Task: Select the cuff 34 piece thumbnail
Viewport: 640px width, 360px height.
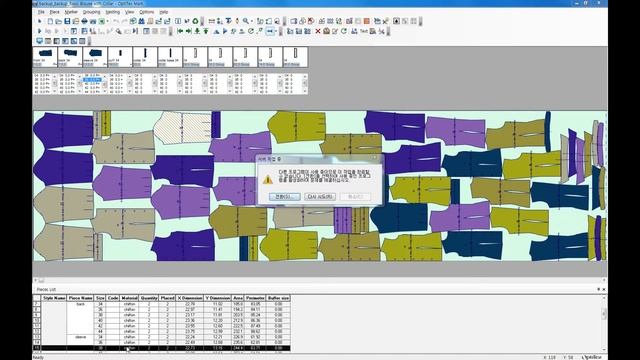Action: click(120, 56)
